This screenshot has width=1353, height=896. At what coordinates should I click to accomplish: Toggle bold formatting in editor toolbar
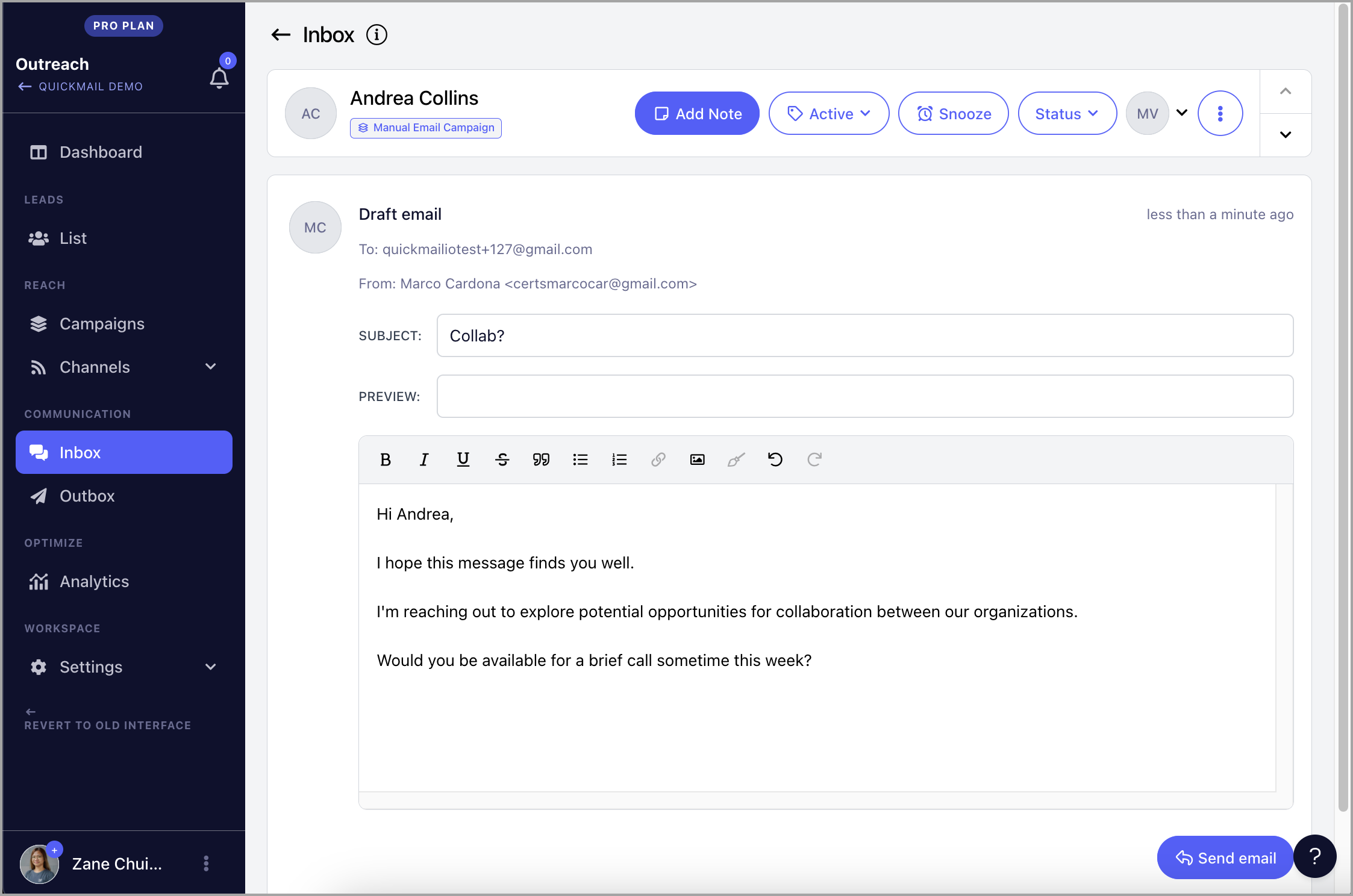(x=386, y=460)
